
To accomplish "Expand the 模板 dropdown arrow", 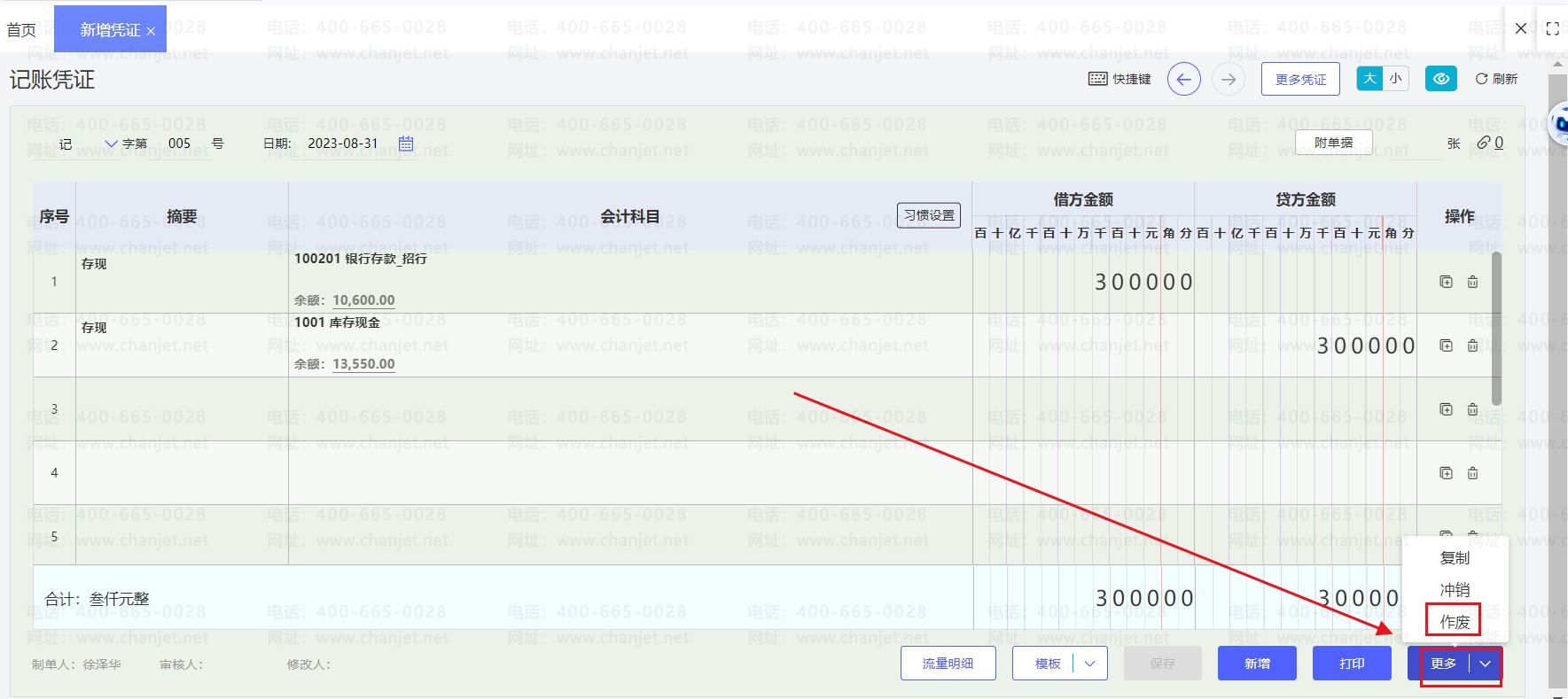I will (x=1090, y=664).
